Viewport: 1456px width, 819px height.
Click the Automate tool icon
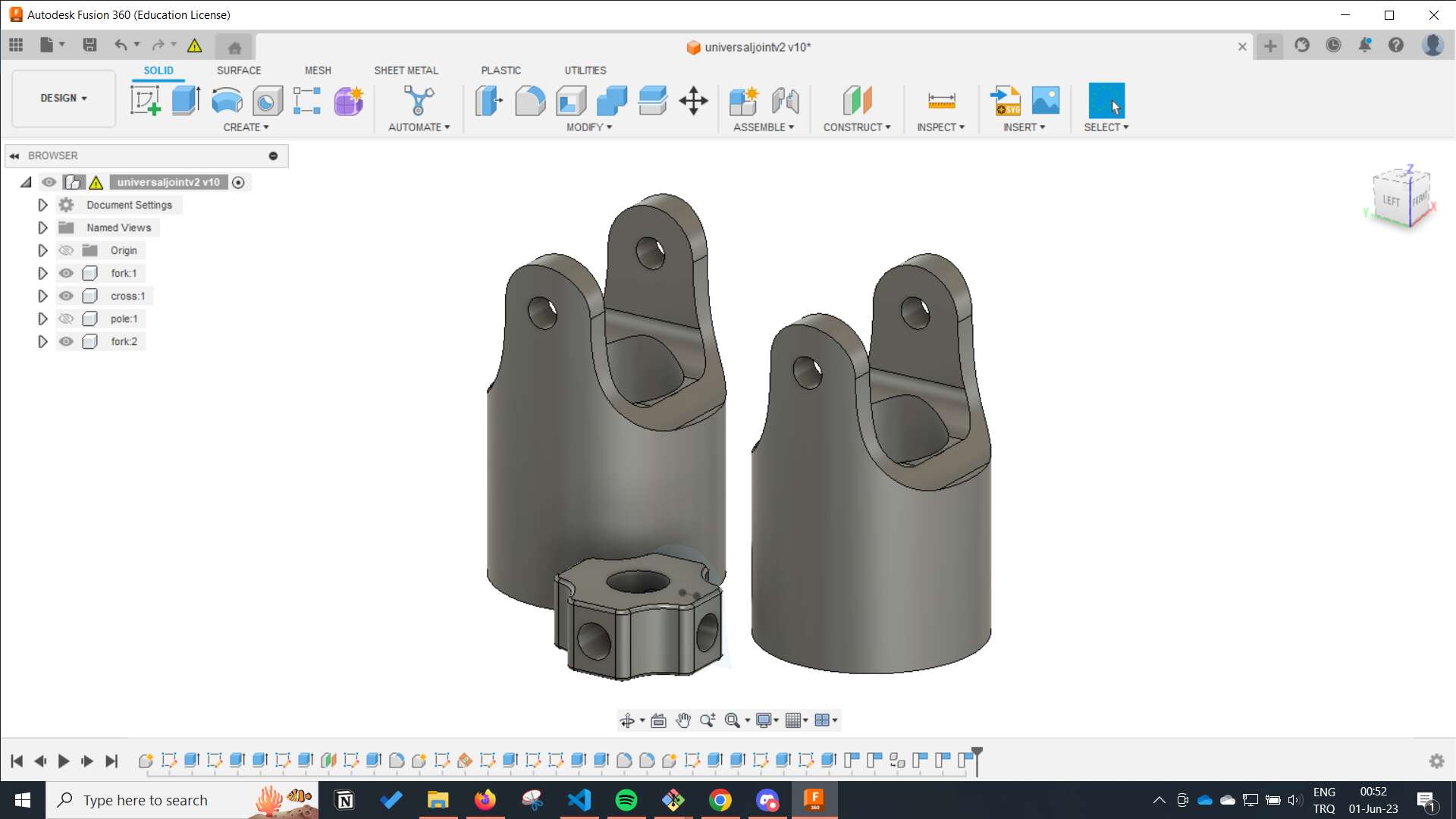coord(419,100)
